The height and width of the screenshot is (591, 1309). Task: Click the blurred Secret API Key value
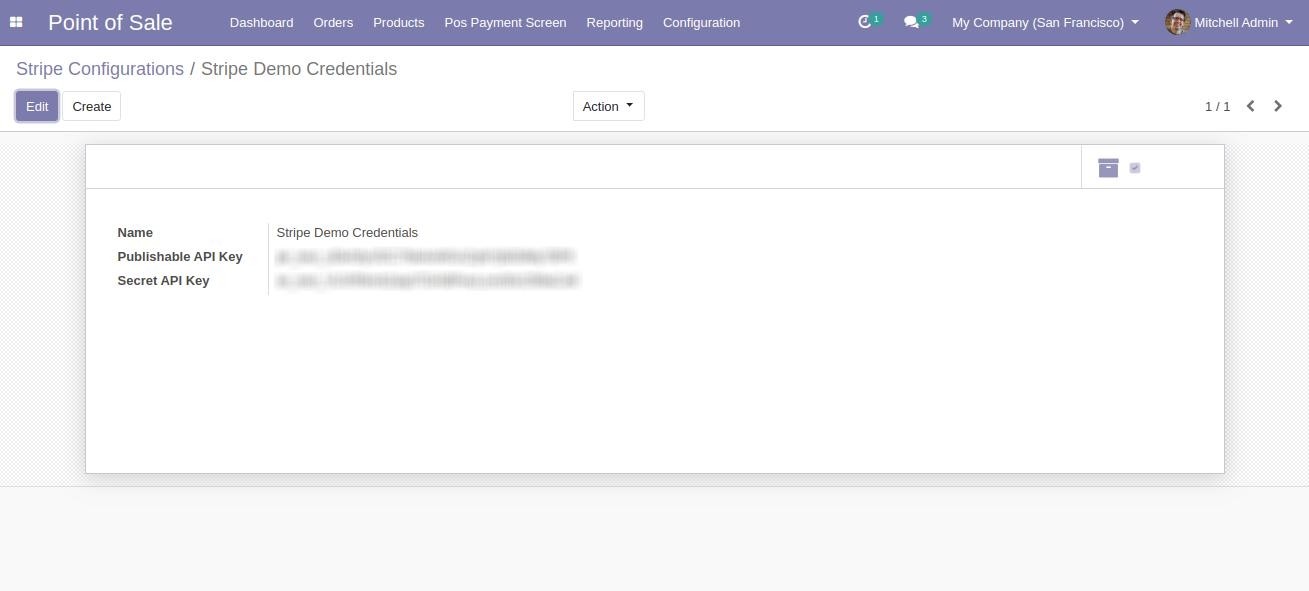point(427,281)
